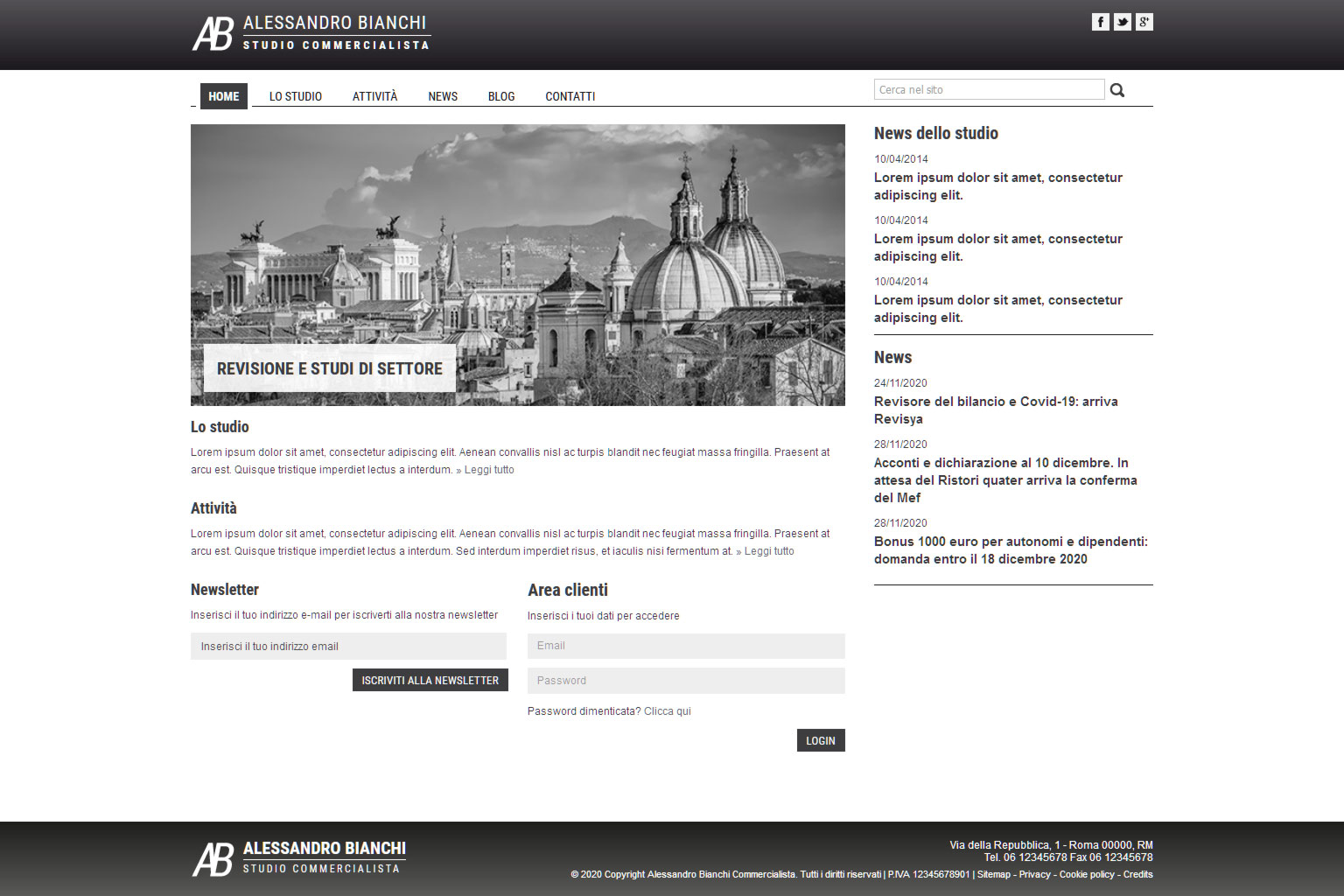
Task: Open the Contatti page from navigation
Action: tap(570, 96)
